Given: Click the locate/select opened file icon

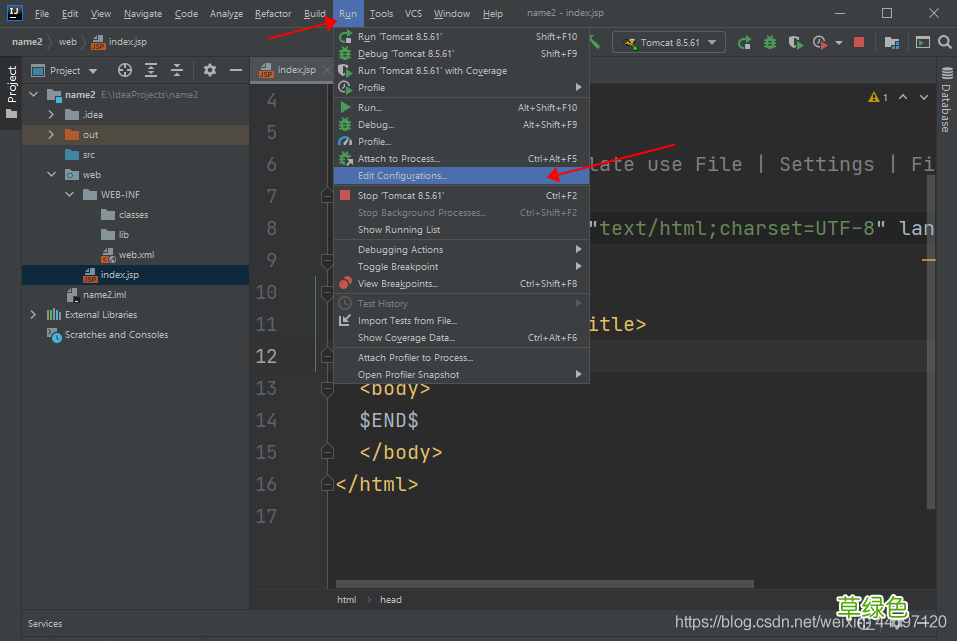Looking at the screenshot, I should click(125, 71).
